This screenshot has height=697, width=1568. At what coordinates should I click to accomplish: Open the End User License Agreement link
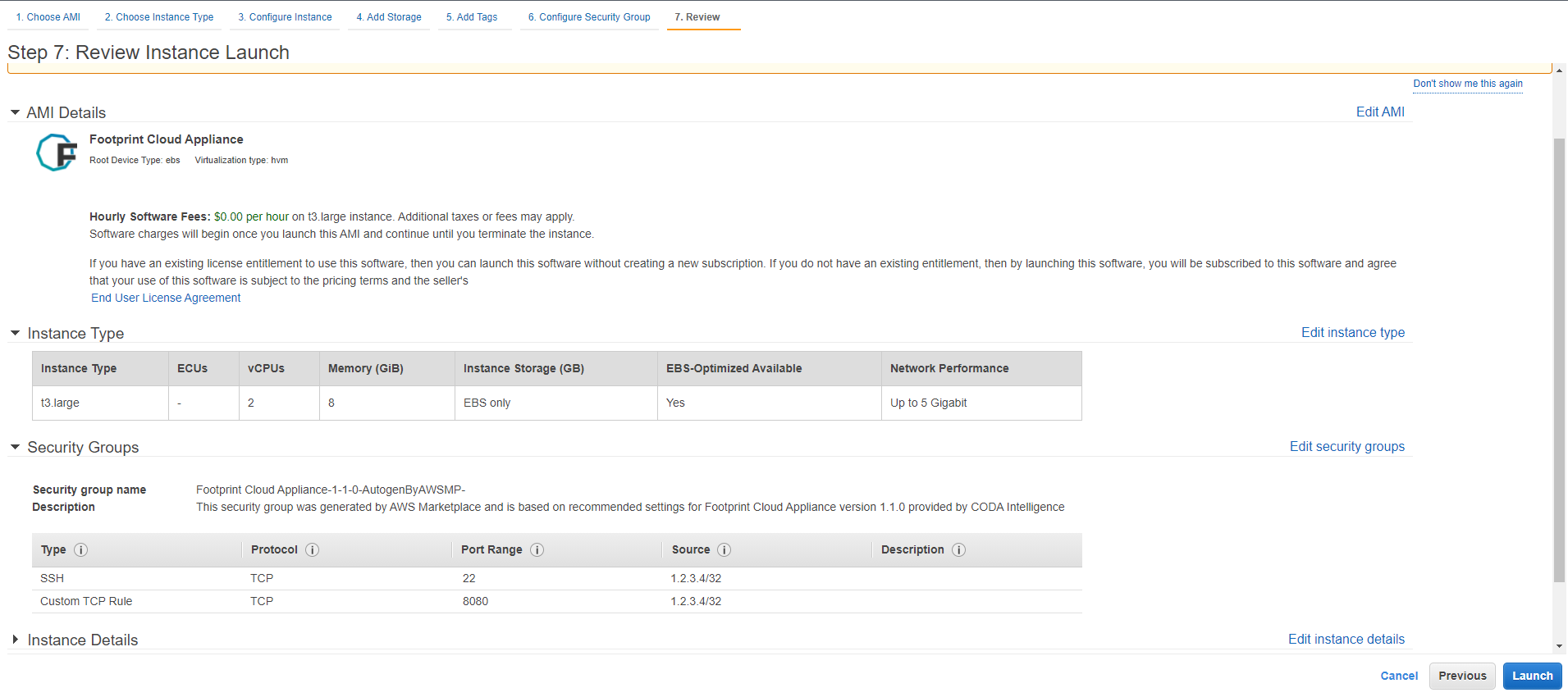(x=166, y=298)
